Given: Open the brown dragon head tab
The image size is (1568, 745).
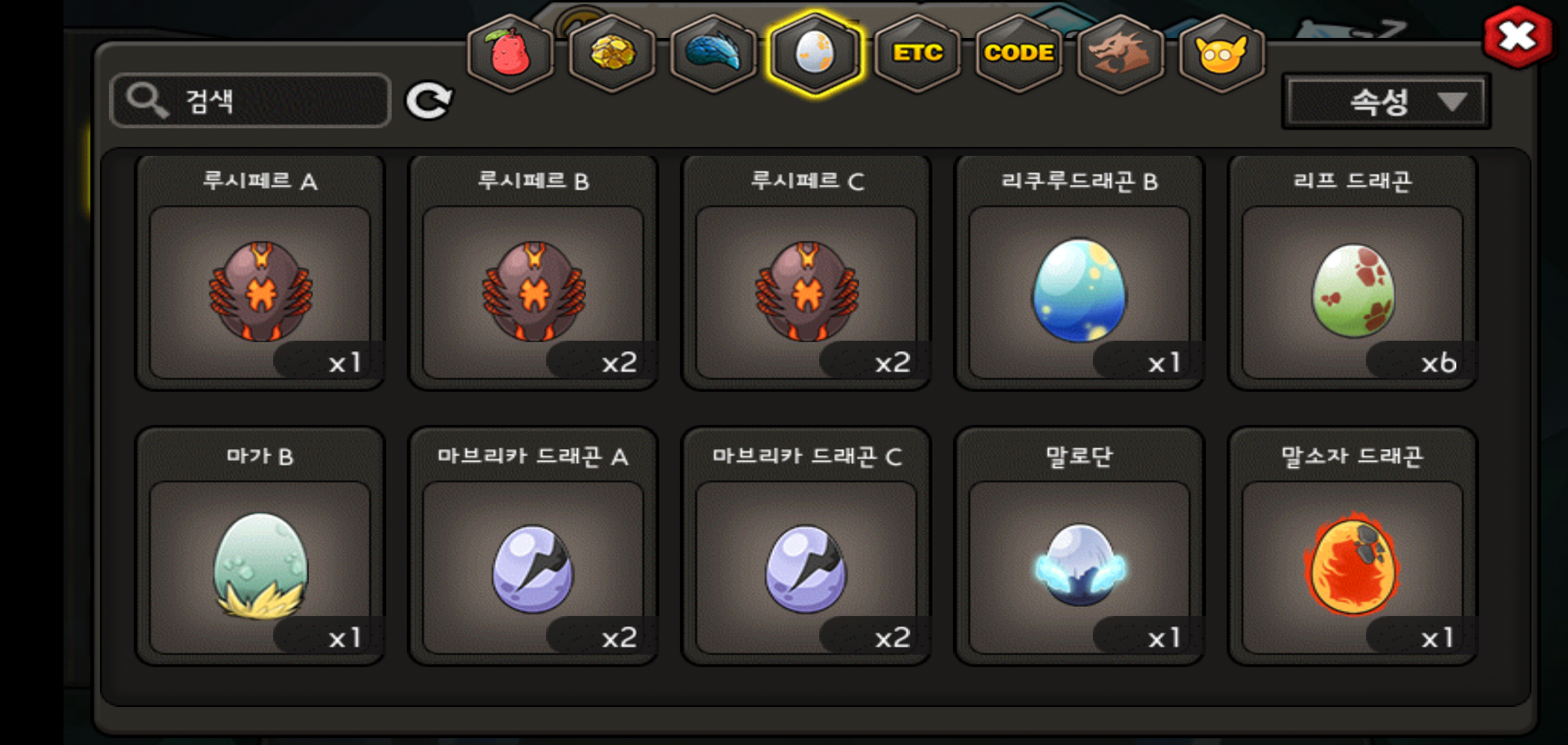Looking at the screenshot, I should point(1120,53).
